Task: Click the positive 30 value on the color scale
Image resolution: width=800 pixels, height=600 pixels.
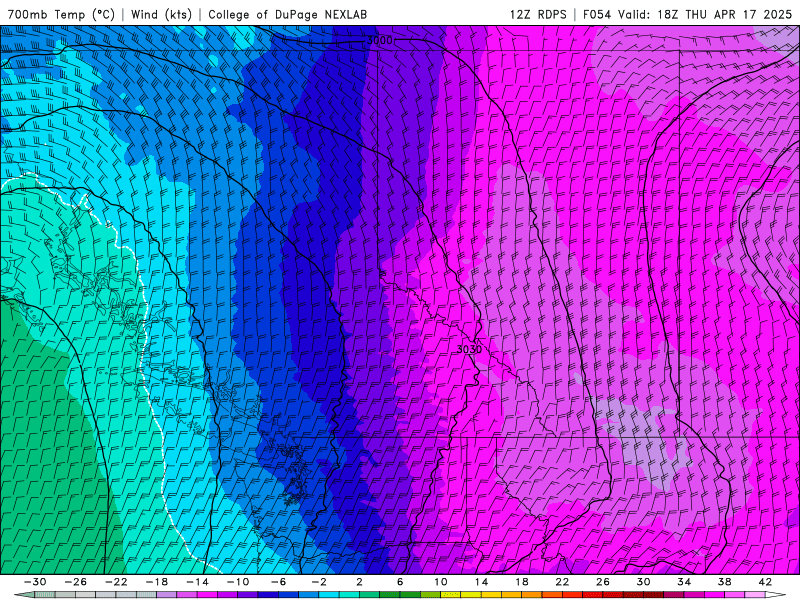Action: [x=643, y=582]
